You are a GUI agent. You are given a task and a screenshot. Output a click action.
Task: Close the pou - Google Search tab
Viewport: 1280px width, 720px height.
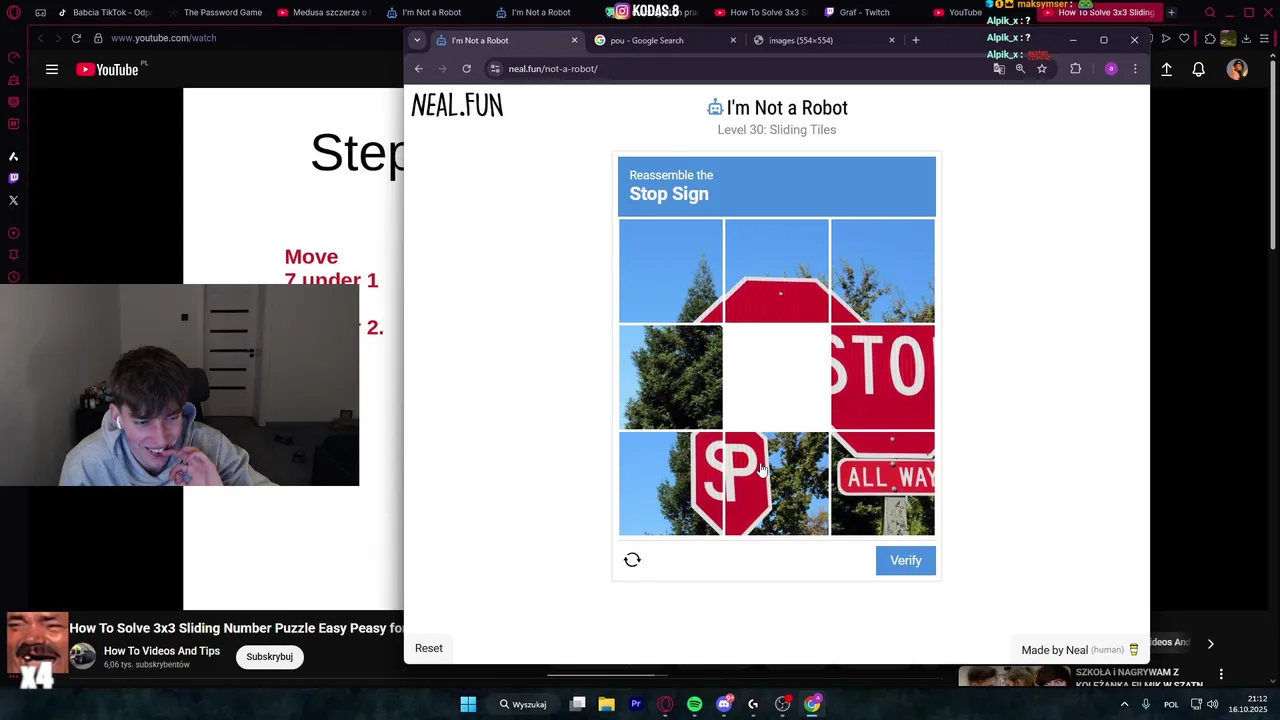(x=733, y=40)
